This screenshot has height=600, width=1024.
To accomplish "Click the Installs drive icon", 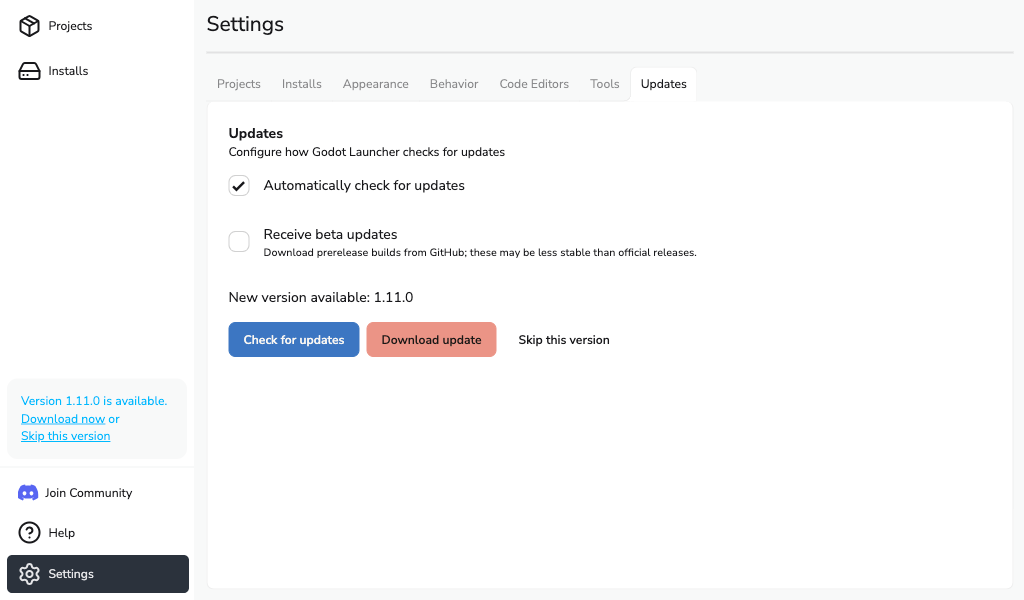I will point(29,71).
